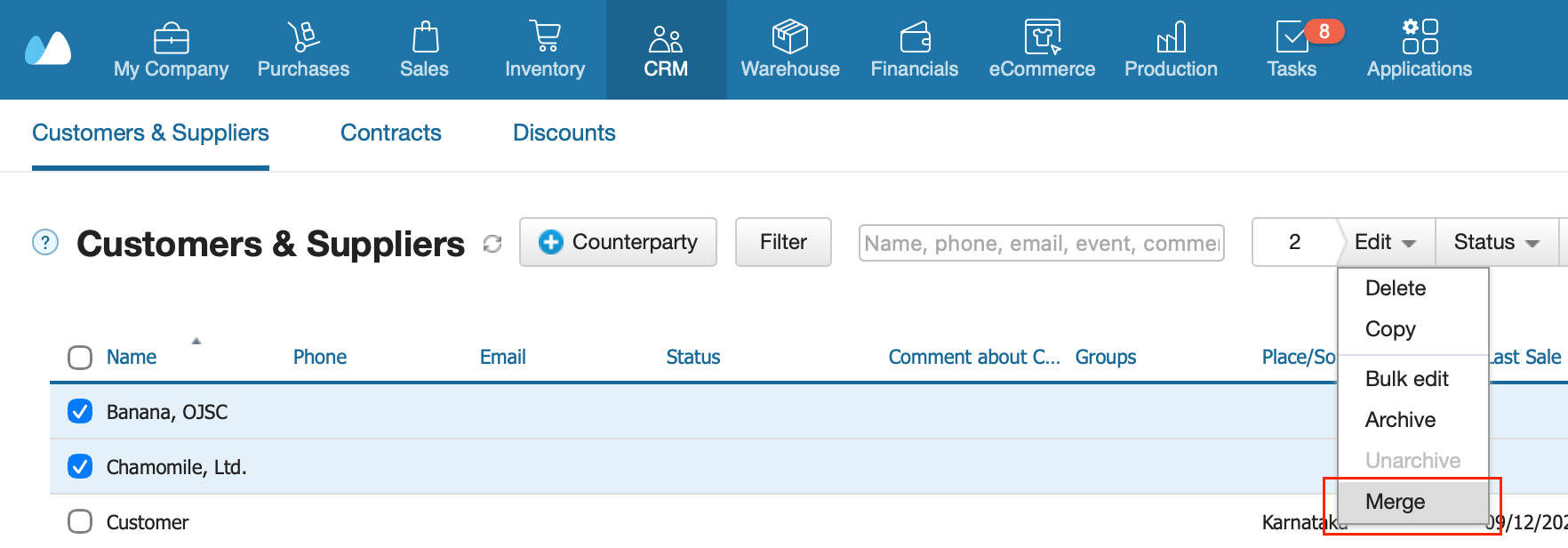Open the Warehouse box icon
This screenshot has width=1568, height=548.
coord(789,36)
